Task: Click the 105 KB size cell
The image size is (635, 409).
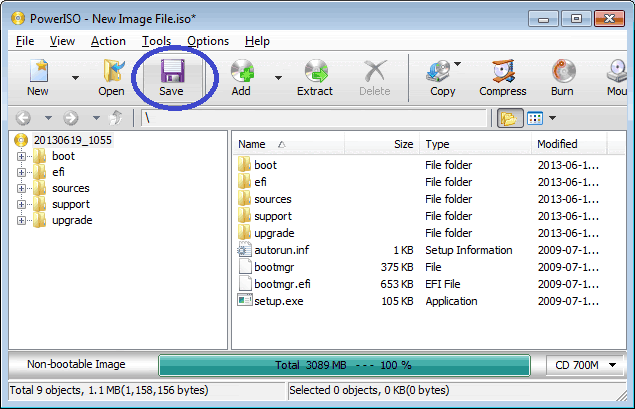Action: (x=397, y=301)
